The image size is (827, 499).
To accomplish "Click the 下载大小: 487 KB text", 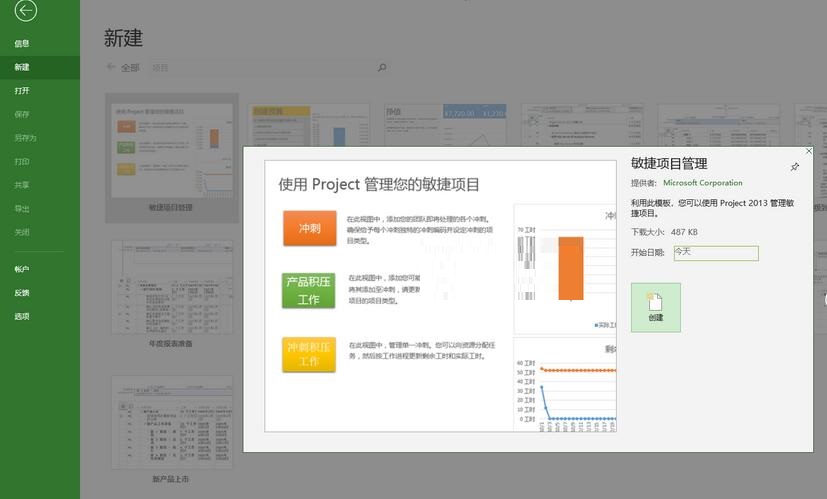I will point(664,232).
